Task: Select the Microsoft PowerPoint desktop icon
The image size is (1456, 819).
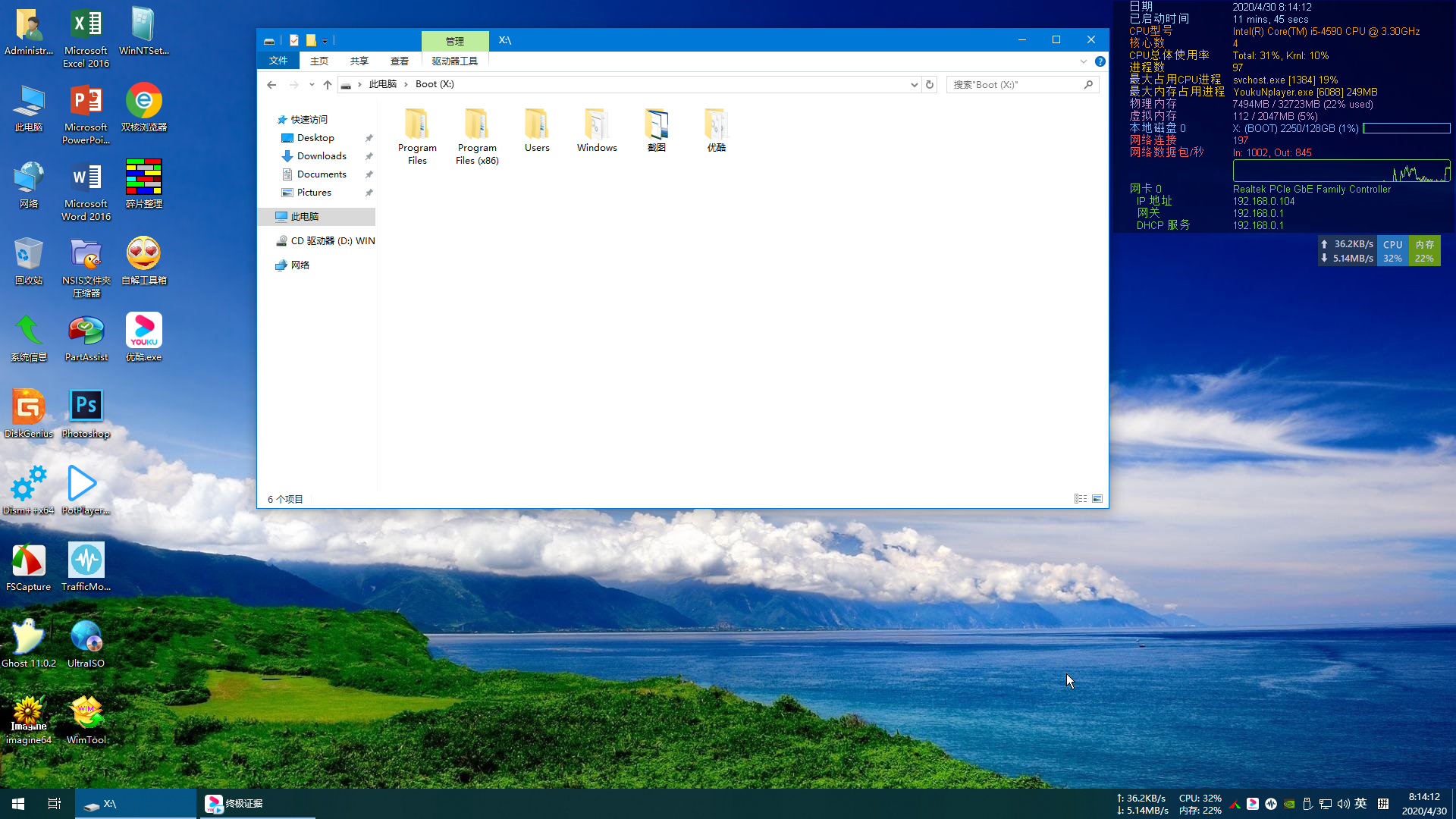Action: (86, 115)
